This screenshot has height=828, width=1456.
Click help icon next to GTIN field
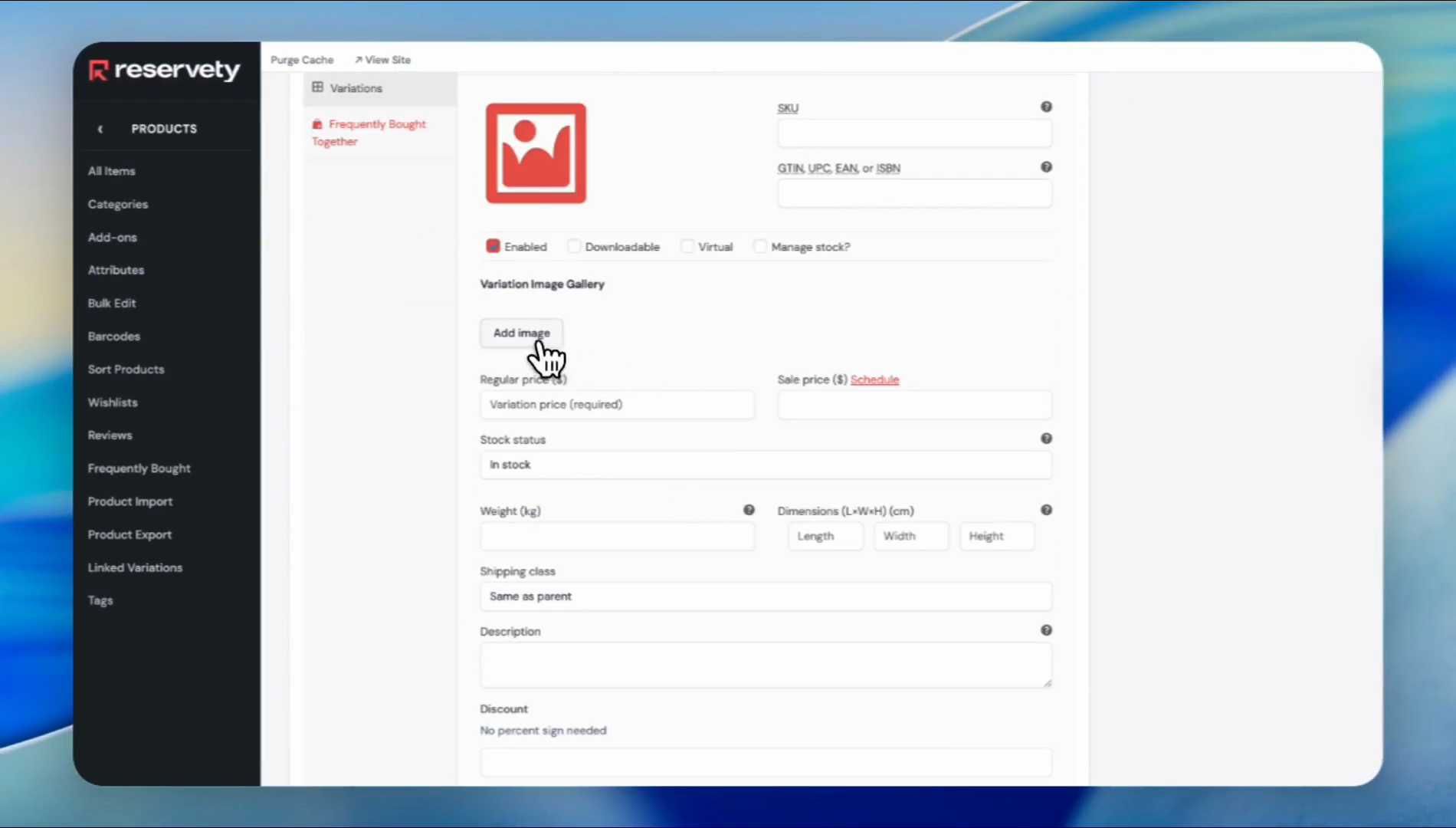click(x=1046, y=167)
